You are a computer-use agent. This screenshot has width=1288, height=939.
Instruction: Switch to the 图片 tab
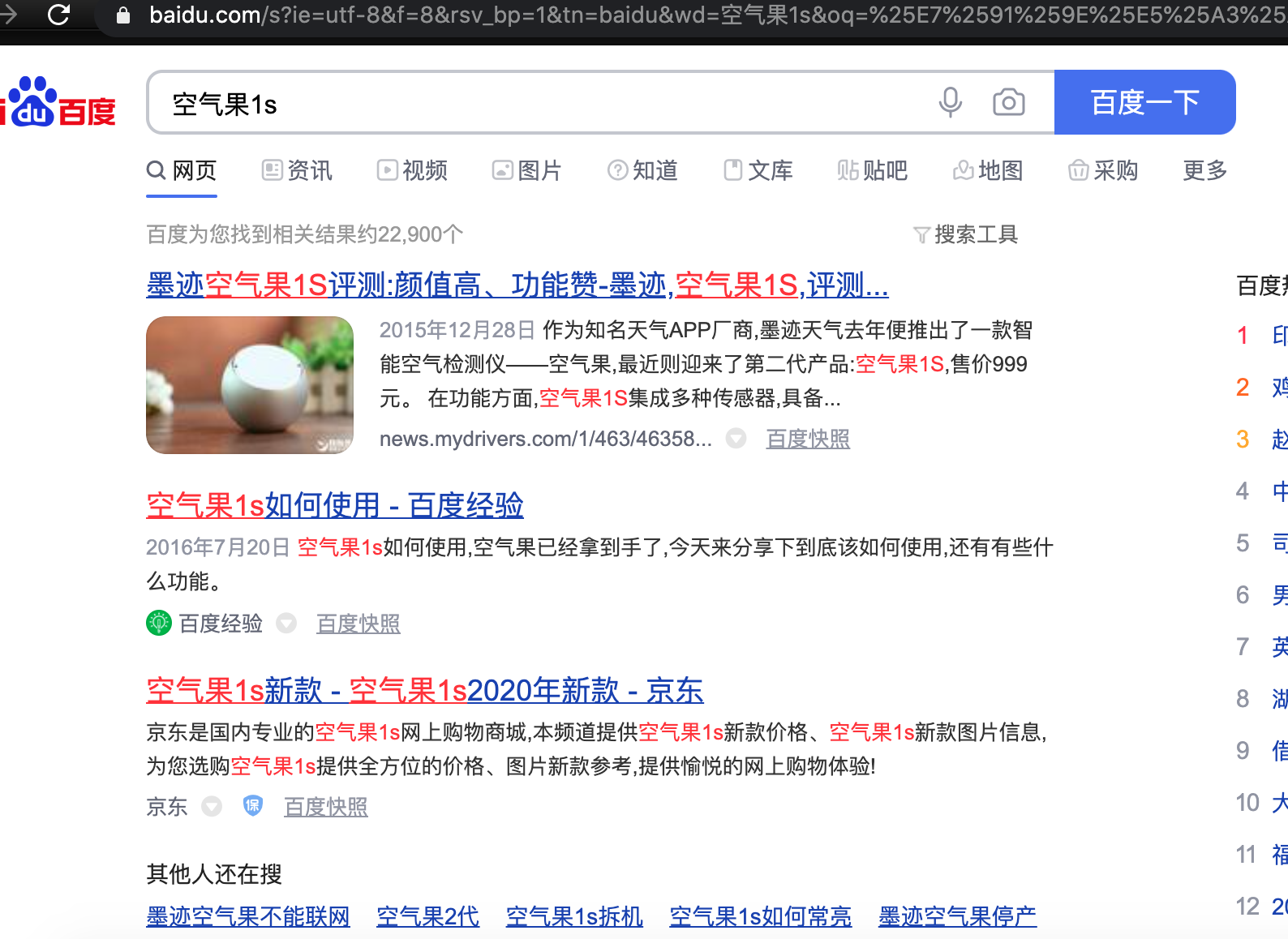[527, 170]
